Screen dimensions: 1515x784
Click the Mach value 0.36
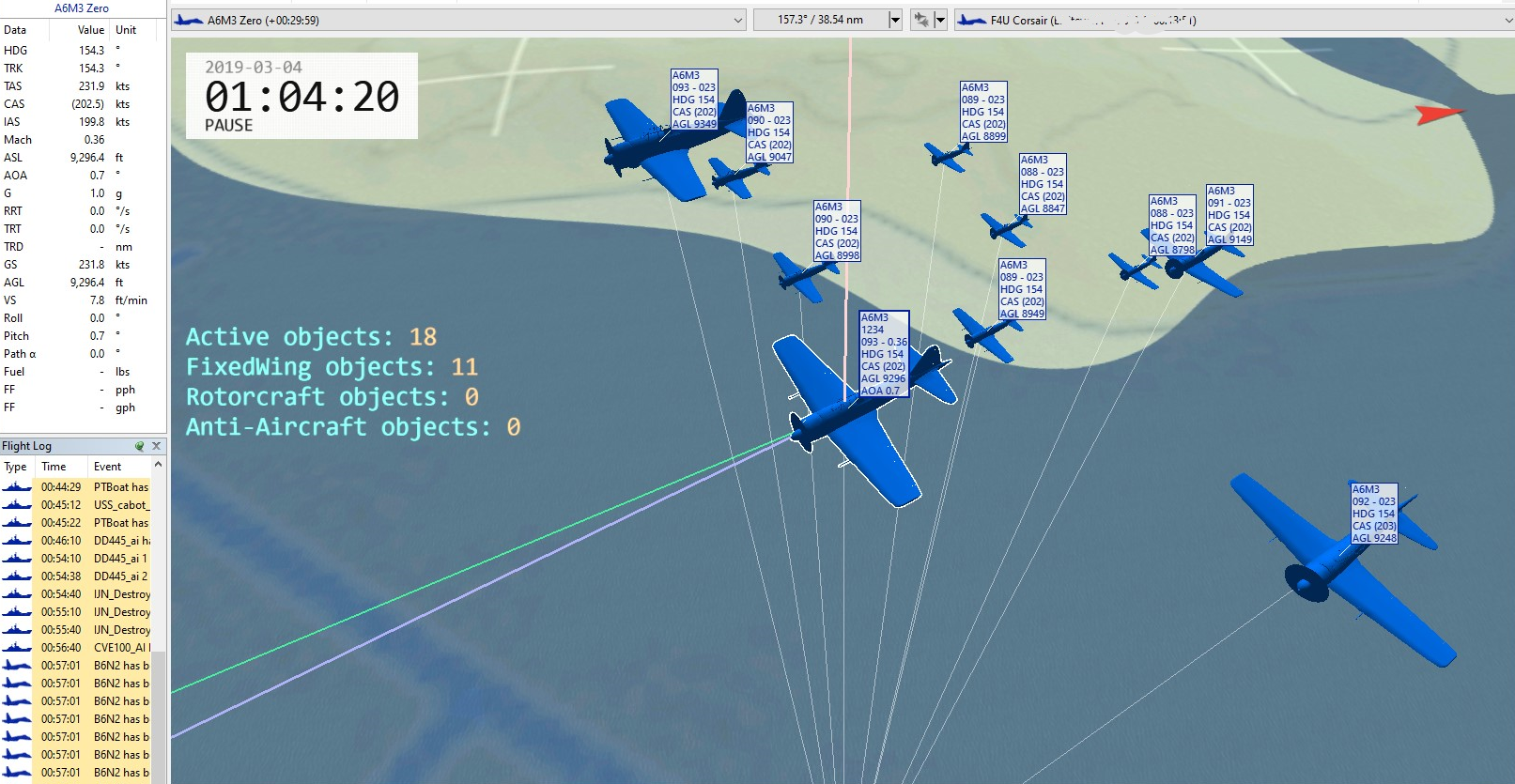pos(94,139)
